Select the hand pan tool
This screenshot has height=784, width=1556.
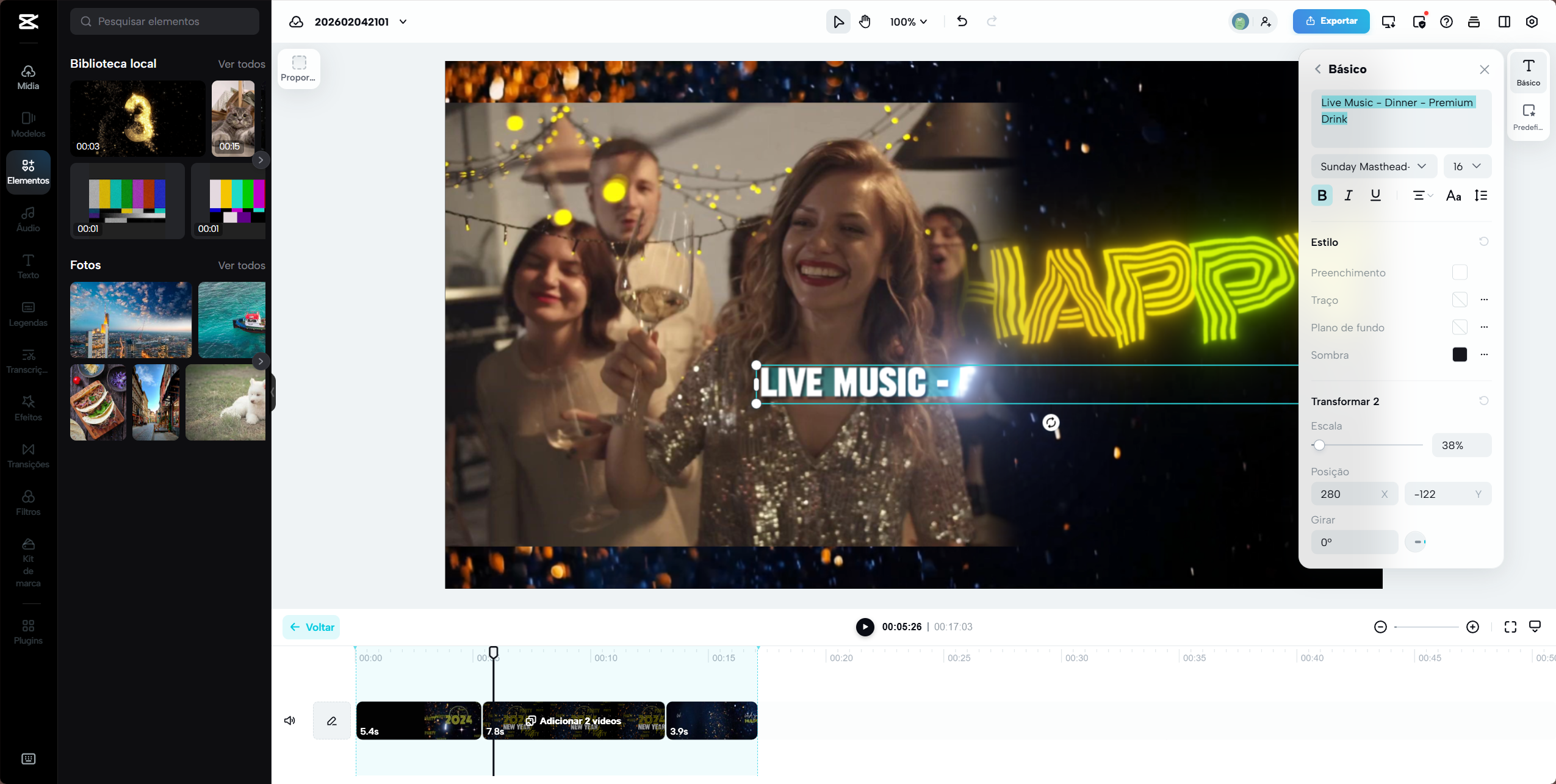click(865, 22)
